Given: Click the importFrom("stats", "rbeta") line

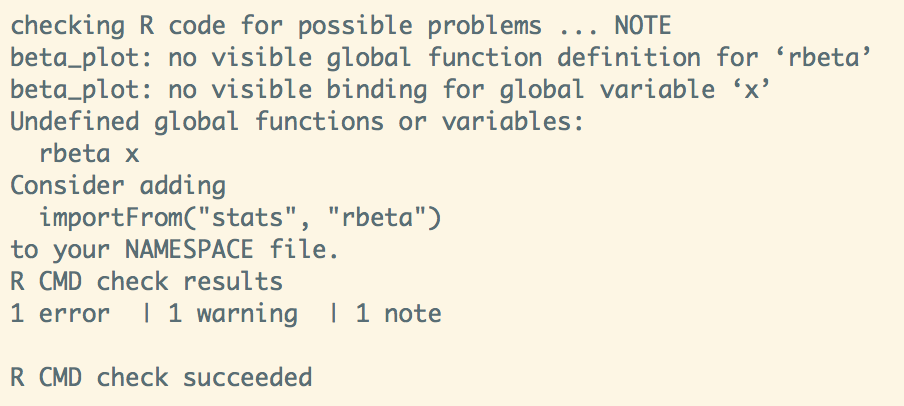Looking at the screenshot, I should pos(240,219).
